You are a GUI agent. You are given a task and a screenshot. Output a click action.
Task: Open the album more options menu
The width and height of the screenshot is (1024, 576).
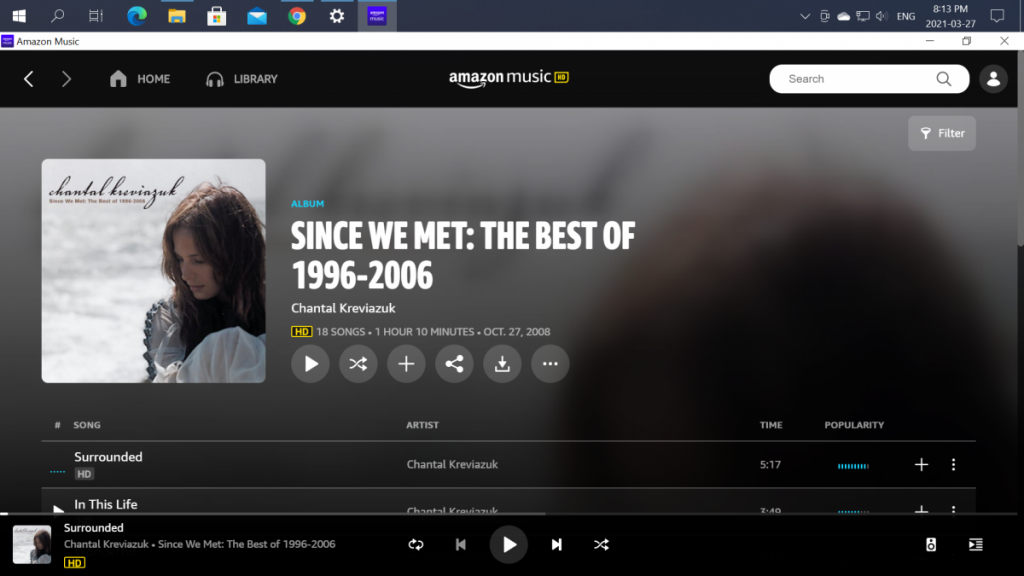[x=550, y=364]
